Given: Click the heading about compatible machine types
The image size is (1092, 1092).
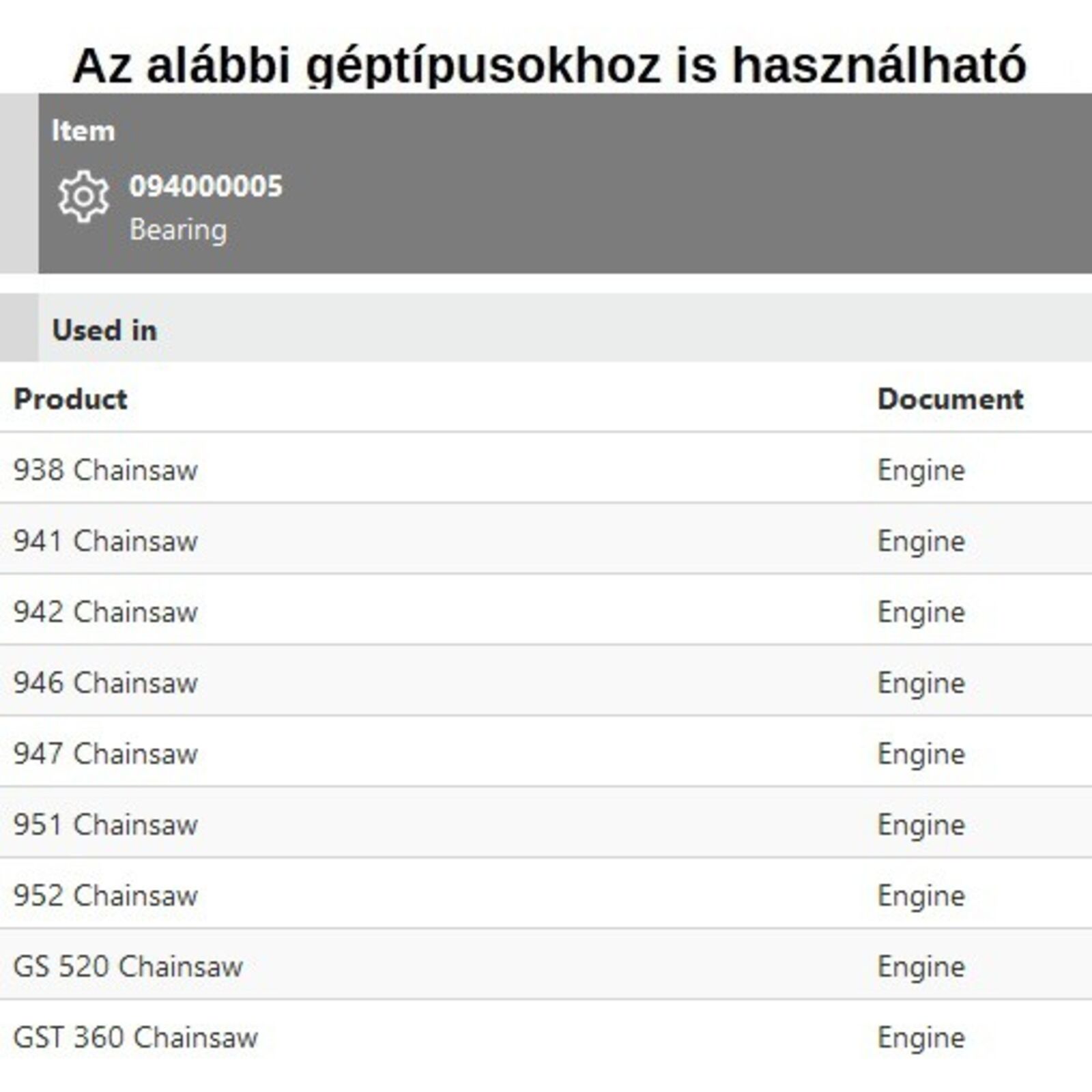Looking at the screenshot, I should (x=549, y=66).
